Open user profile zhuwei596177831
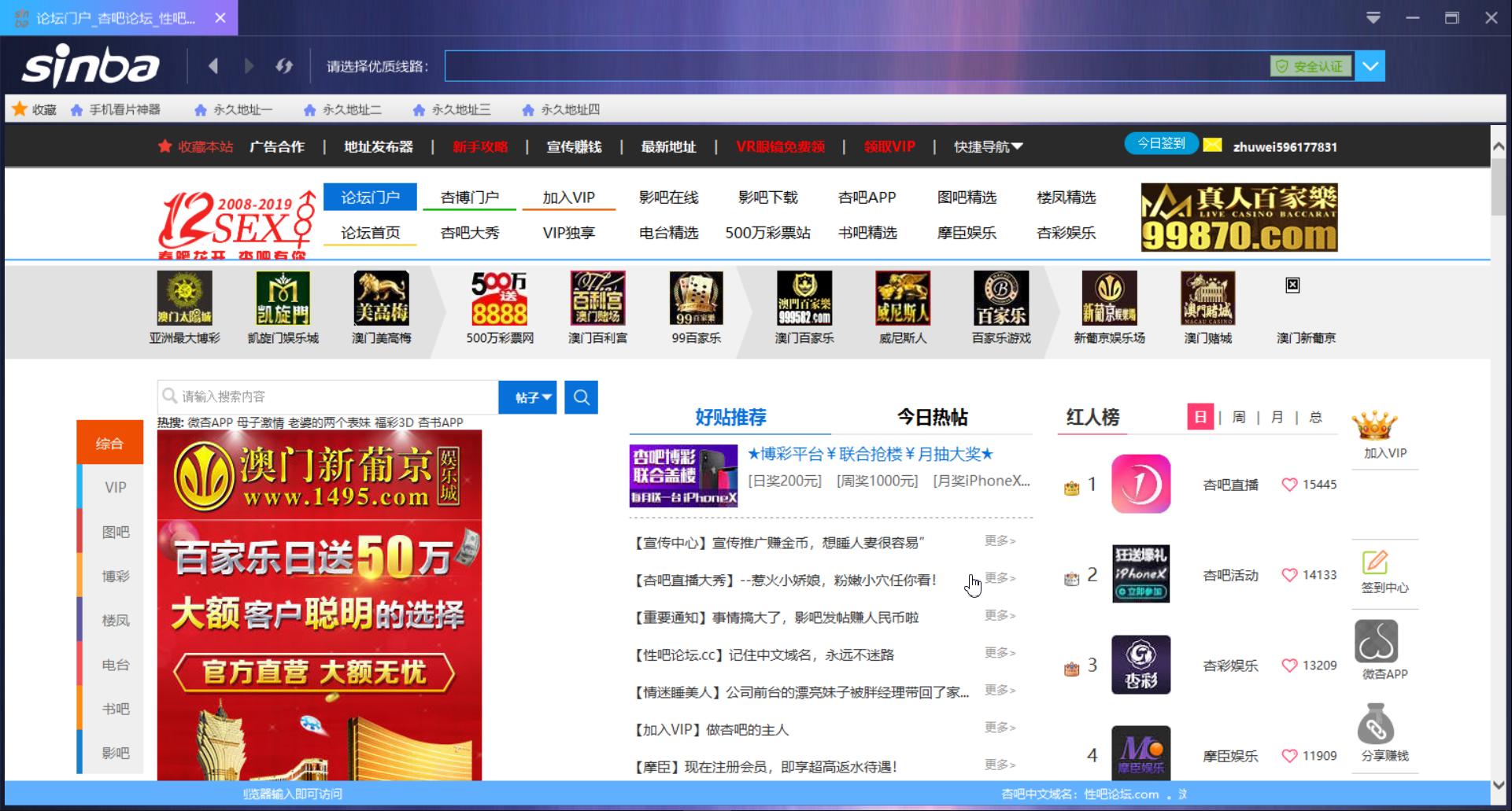1512x811 pixels. tap(1285, 146)
